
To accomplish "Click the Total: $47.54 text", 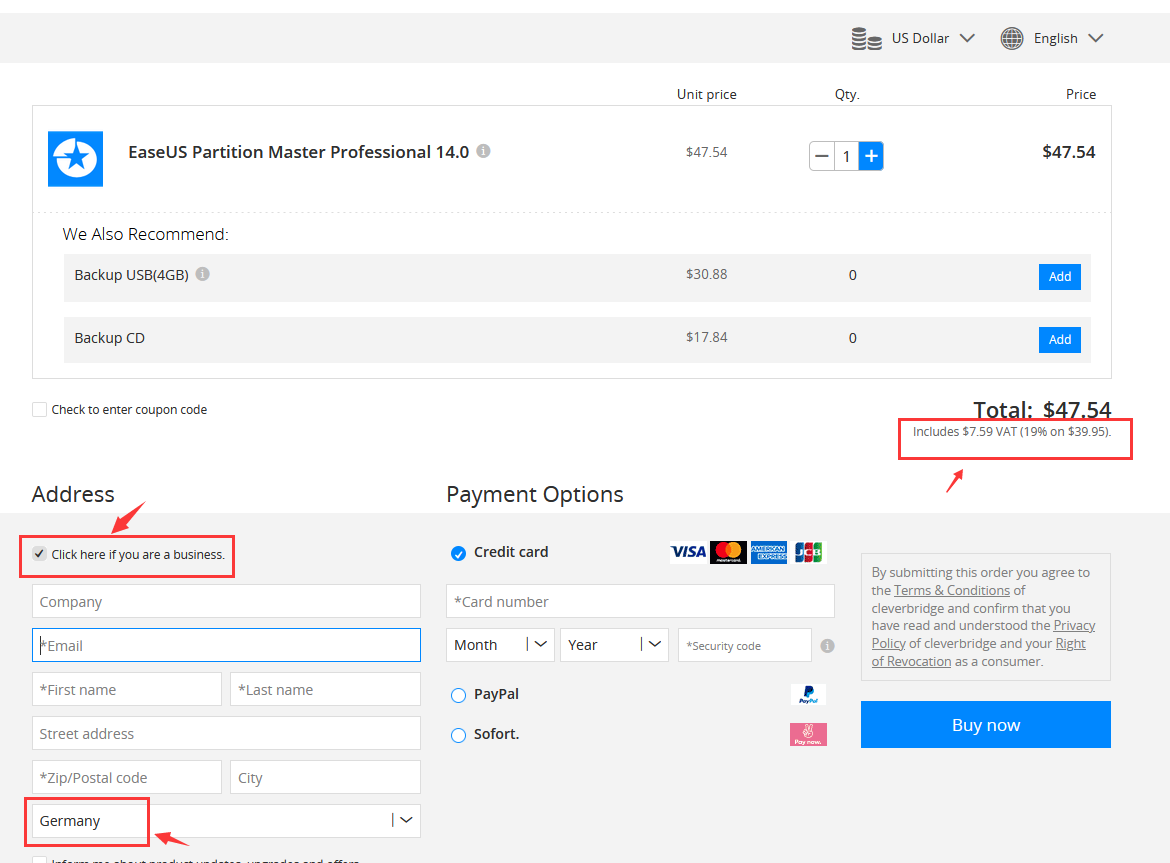I will [1042, 409].
